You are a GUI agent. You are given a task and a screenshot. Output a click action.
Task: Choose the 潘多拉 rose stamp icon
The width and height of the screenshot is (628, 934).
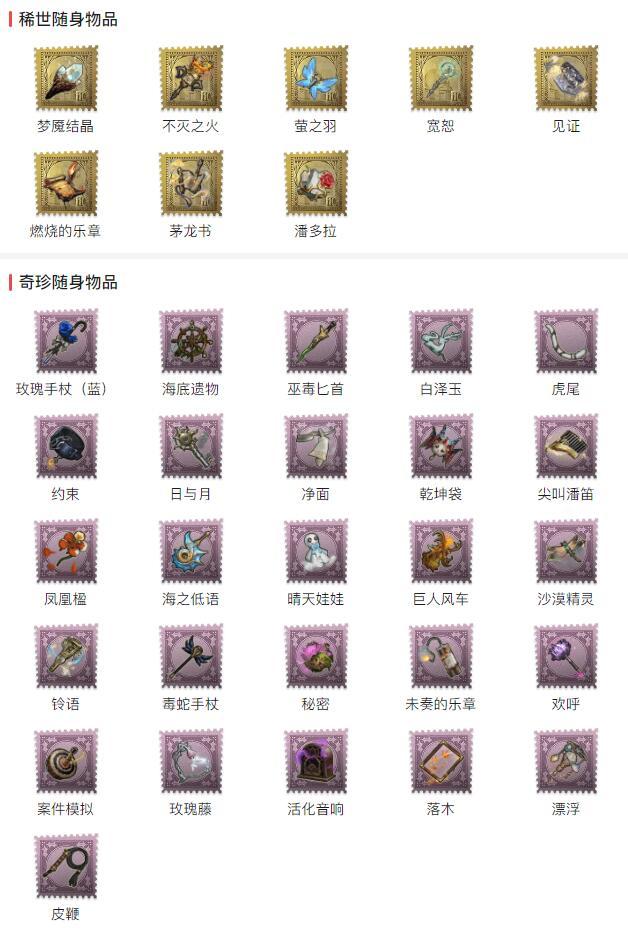[316, 183]
